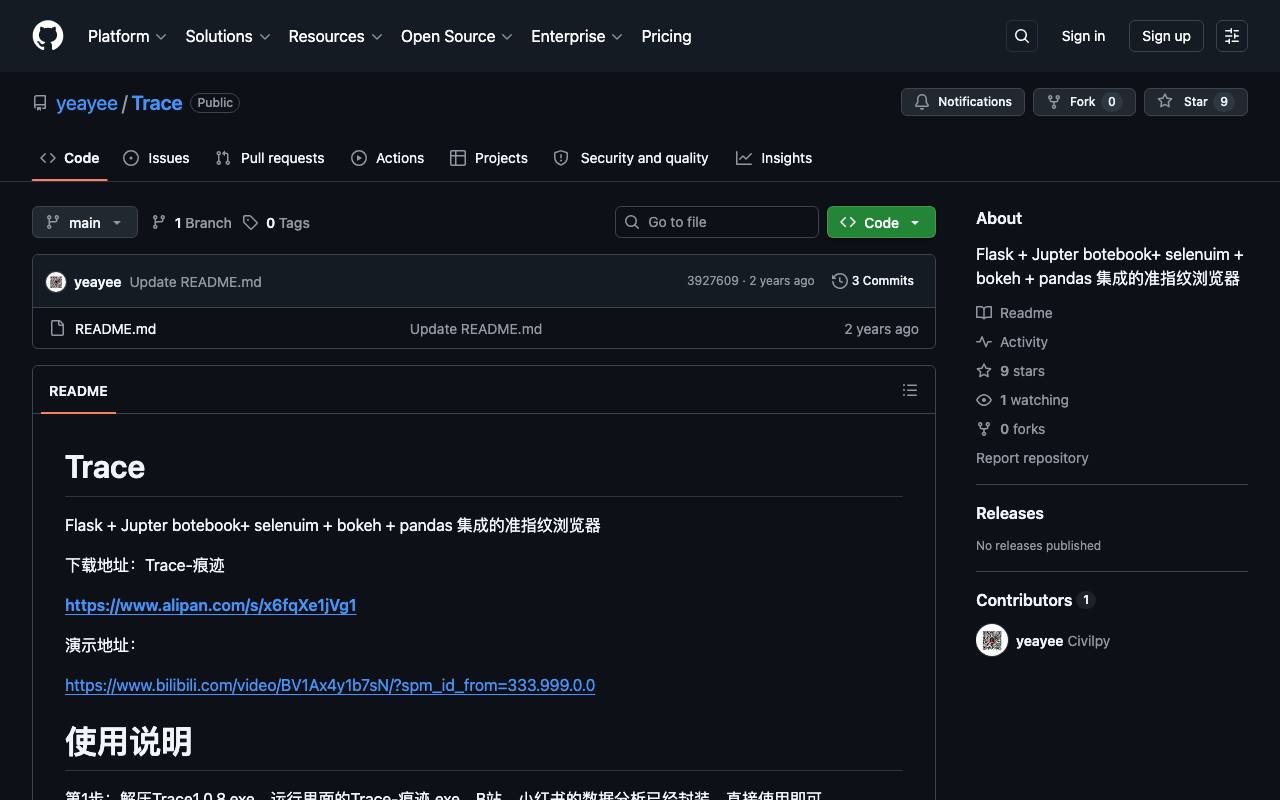Star the Trace repository

[x=1196, y=102]
